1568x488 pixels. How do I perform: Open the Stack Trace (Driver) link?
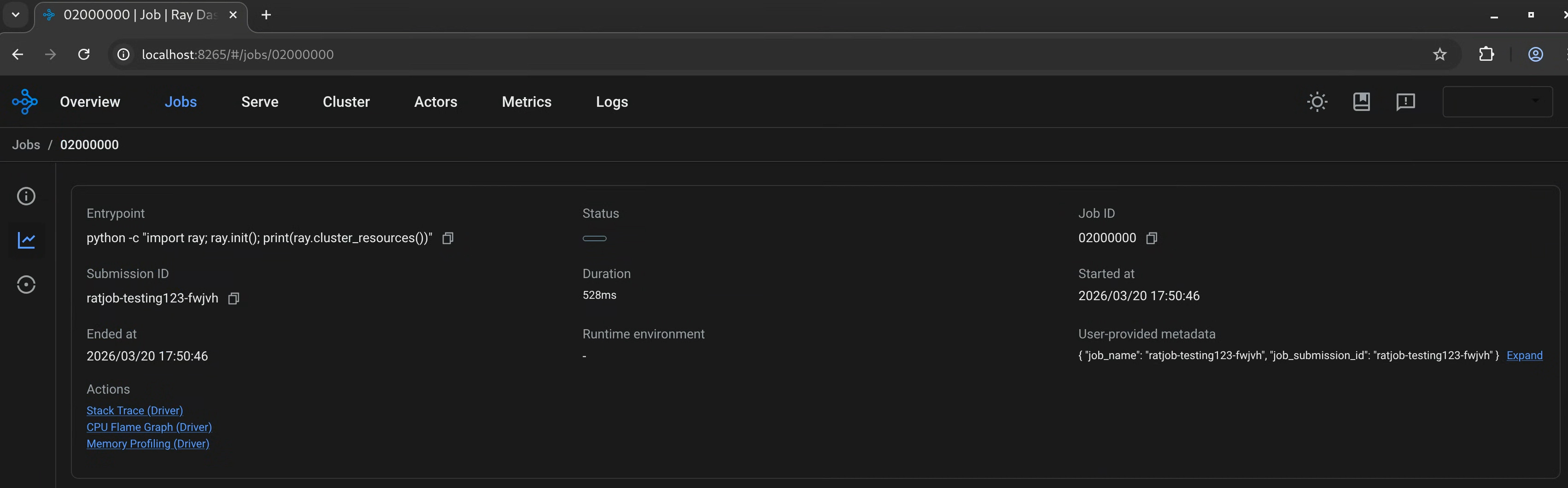135,410
